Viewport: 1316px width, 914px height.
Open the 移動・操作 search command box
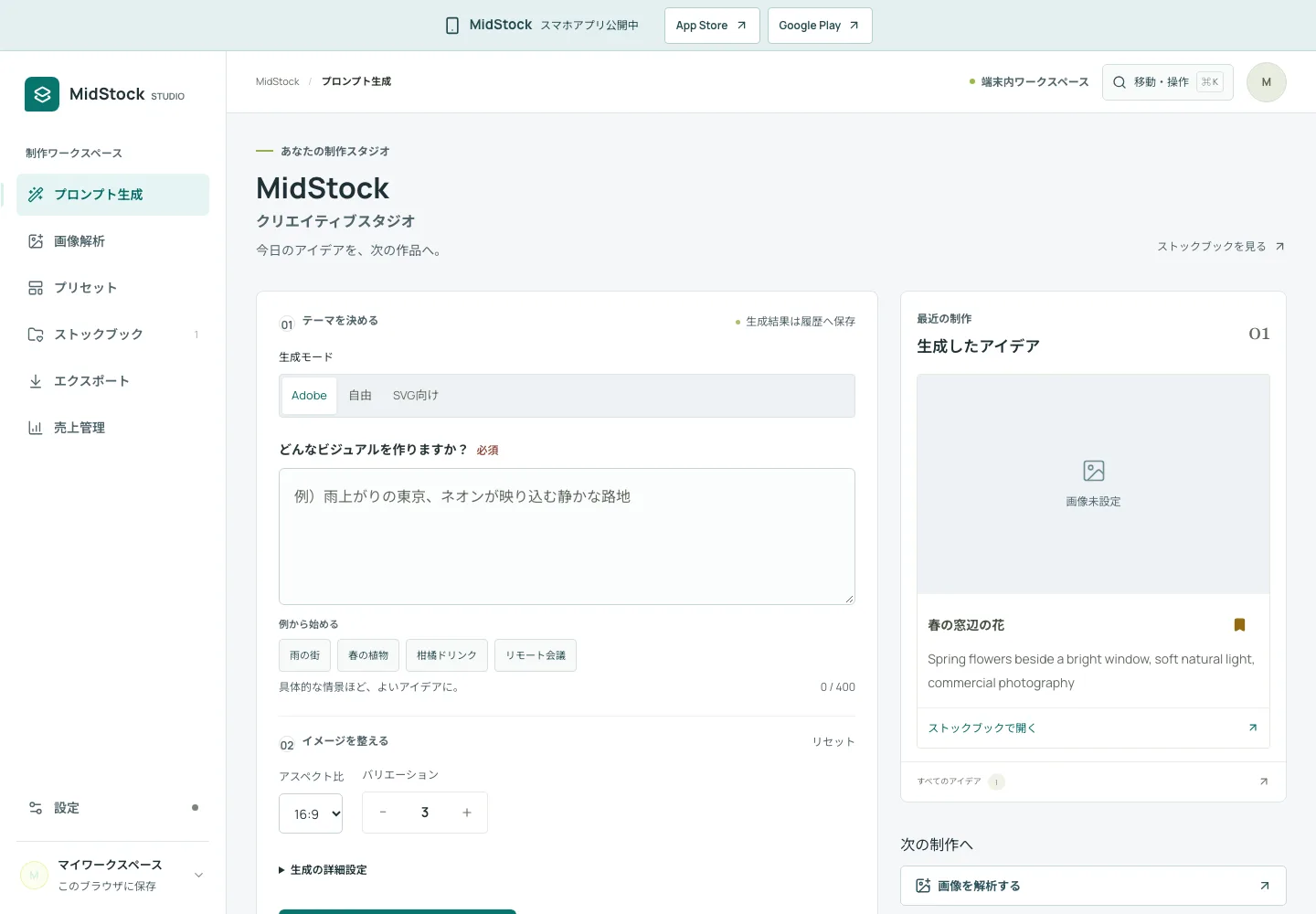1168,82
